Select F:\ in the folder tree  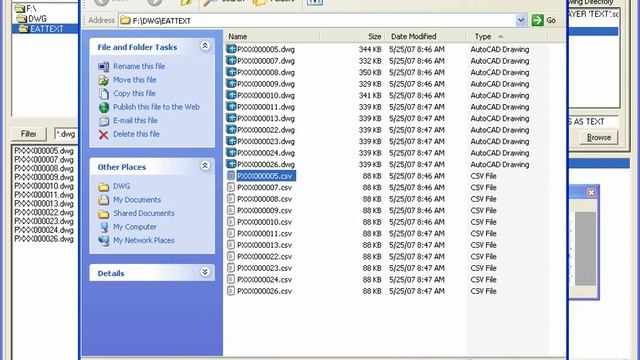pos(31,8)
